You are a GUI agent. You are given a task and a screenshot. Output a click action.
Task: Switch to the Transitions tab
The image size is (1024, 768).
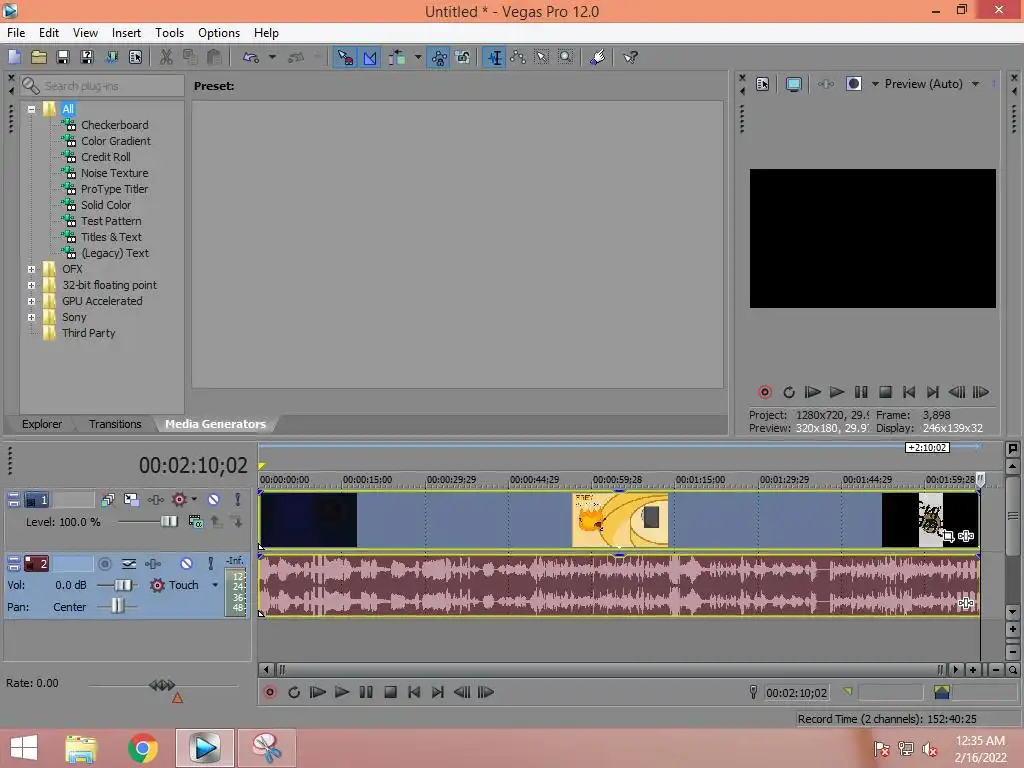tap(115, 424)
